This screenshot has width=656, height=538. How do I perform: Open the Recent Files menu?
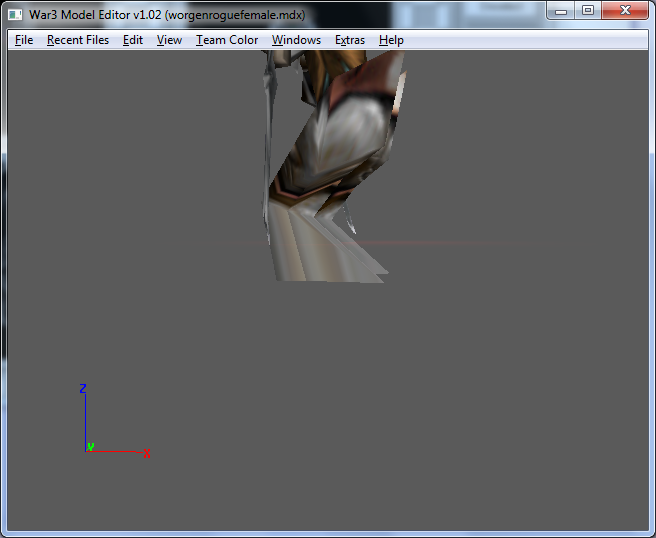(78, 40)
